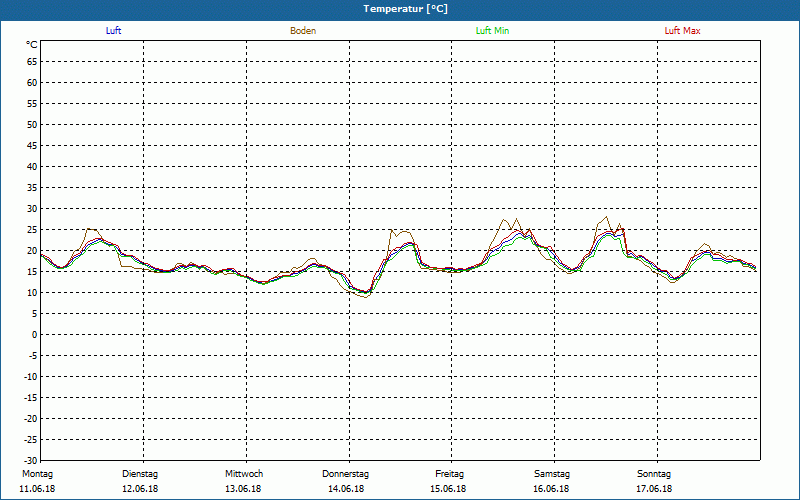Viewport: 800px width, 500px height.
Task: Click the date 17.06.18
Action: [x=654, y=489]
